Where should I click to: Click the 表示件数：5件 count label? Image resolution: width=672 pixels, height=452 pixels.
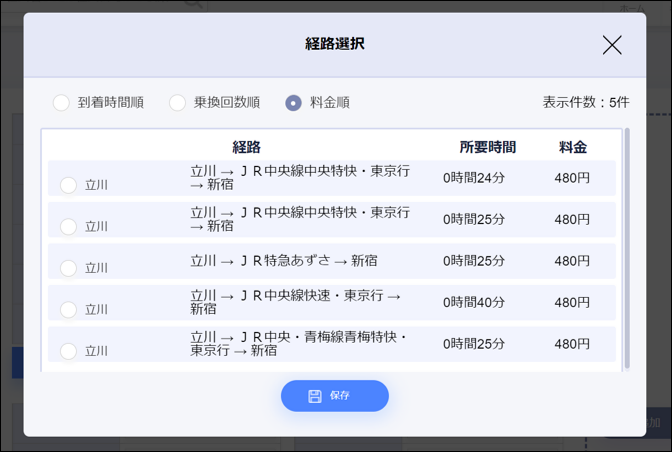click(x=586, y=102)
